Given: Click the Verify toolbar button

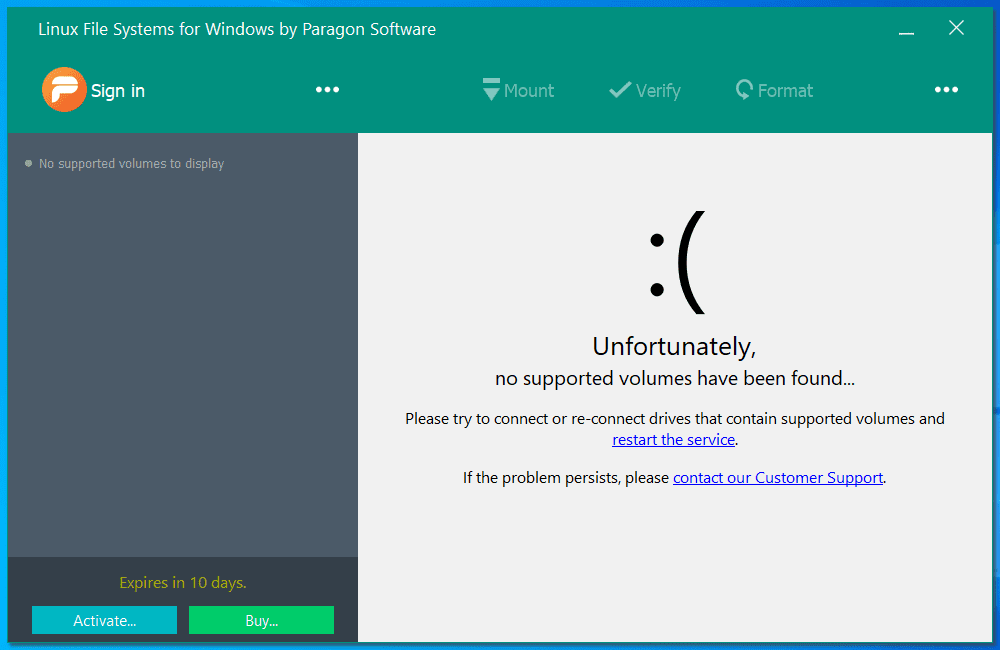Looking at the screenshot, I should tap(645, 90).
